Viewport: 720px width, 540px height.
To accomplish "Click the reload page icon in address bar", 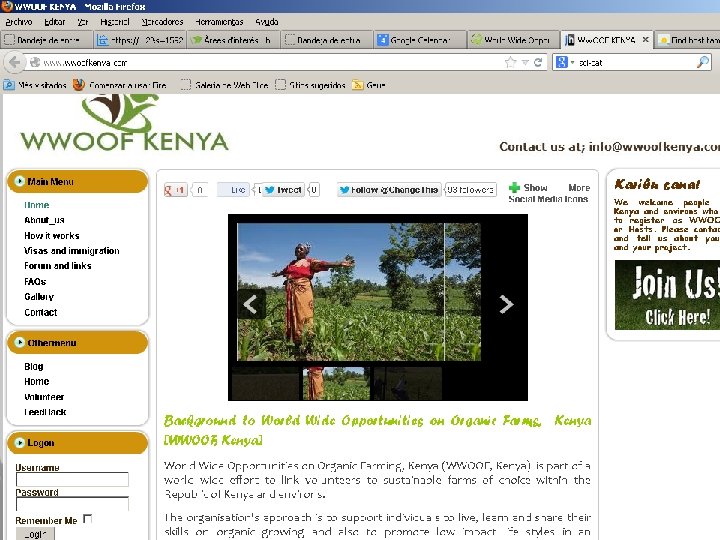I will [538, 62].
